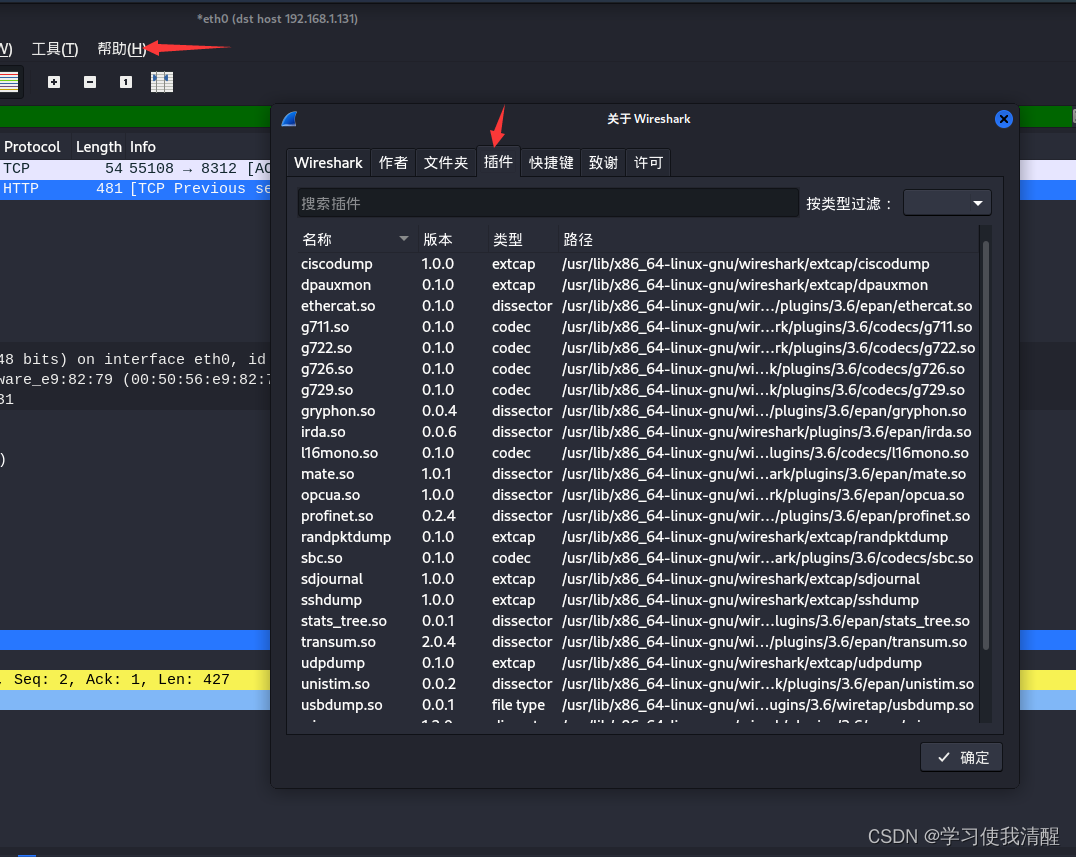The width and height of the screenshot is (1076, 857).
Task: Select the g711.so plugin row
Action: click(x=638, y=327)
